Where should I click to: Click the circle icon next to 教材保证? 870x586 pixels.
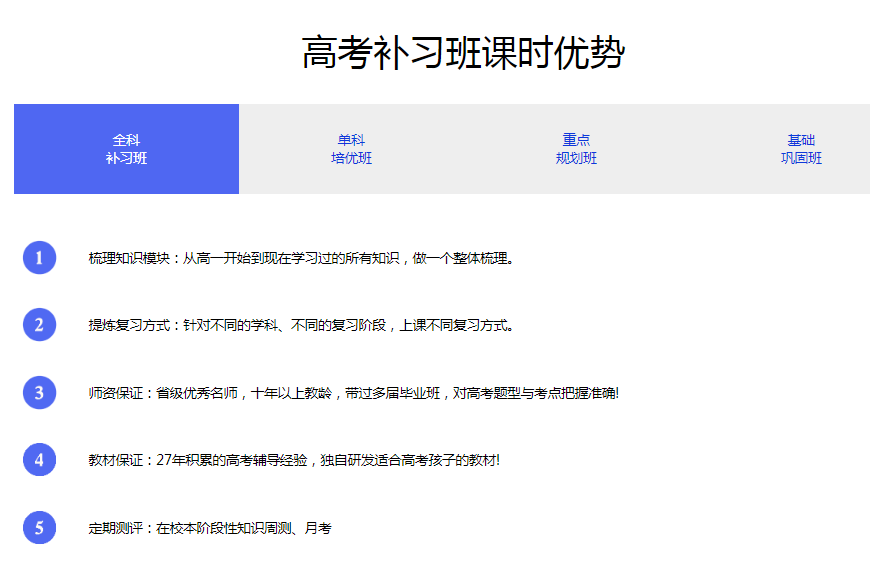point(38,458)
